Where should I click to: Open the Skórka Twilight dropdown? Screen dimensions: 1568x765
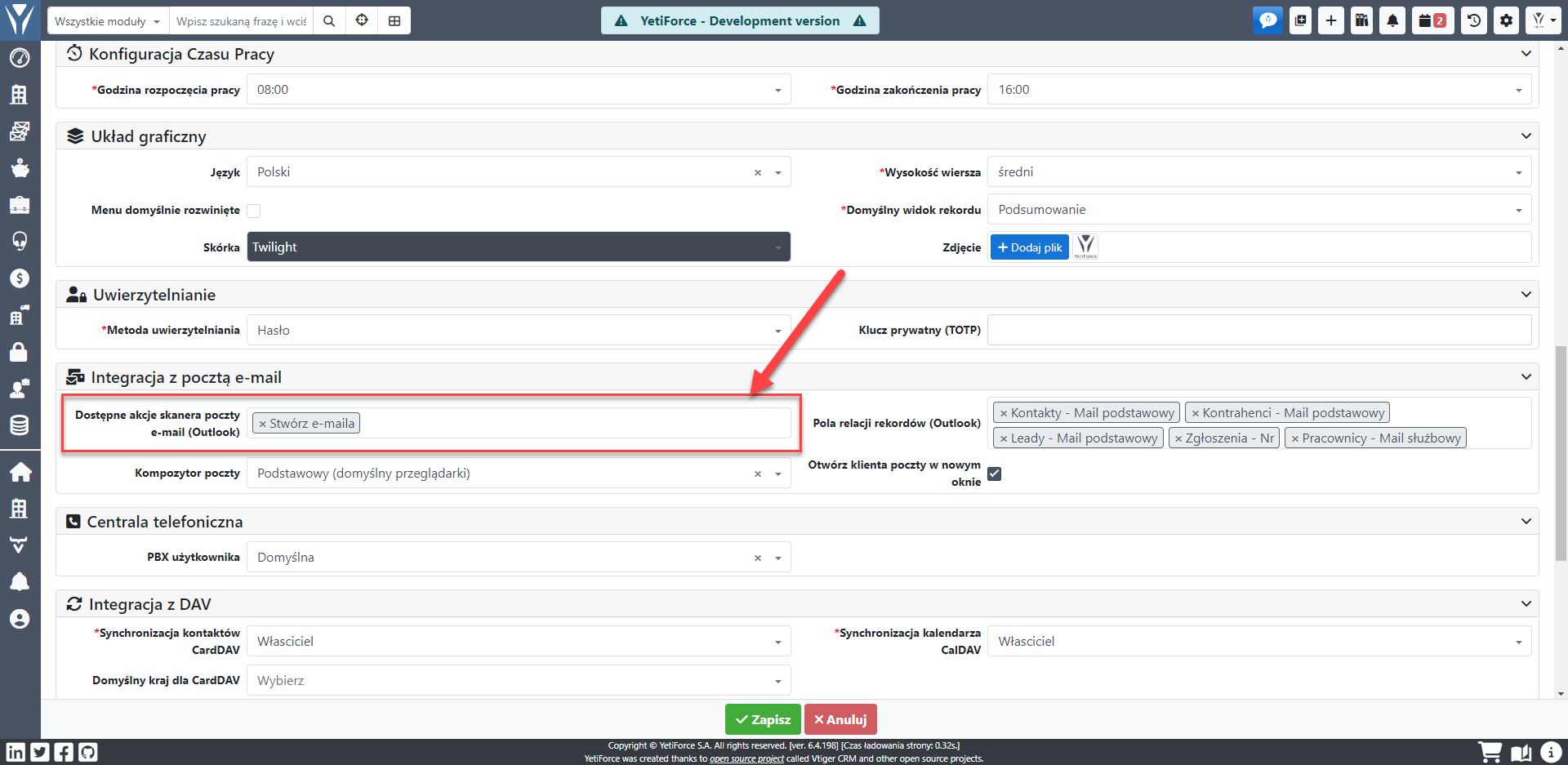[519, 247]
